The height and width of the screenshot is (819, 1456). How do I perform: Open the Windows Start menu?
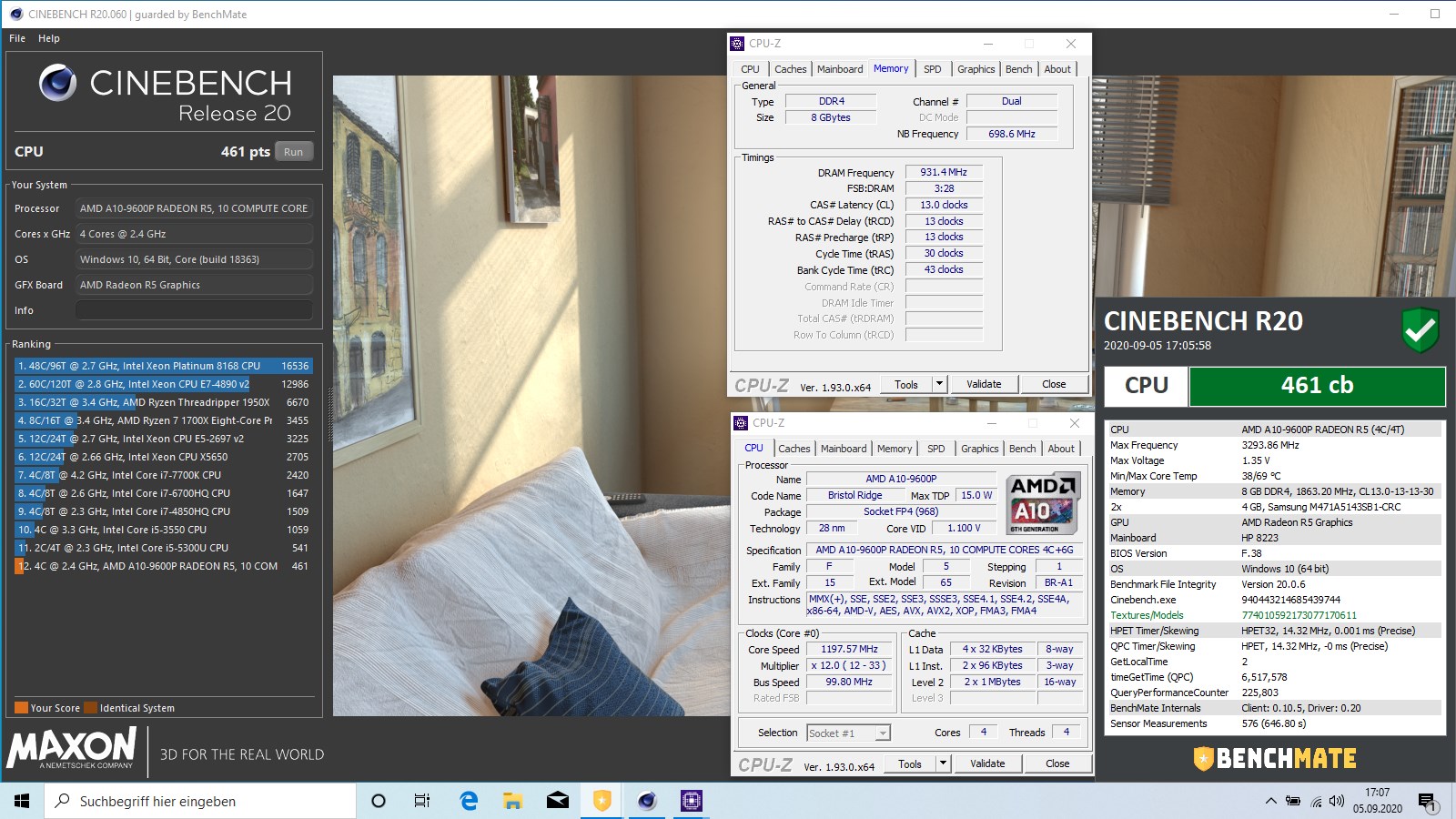click(x=22, y=801)
